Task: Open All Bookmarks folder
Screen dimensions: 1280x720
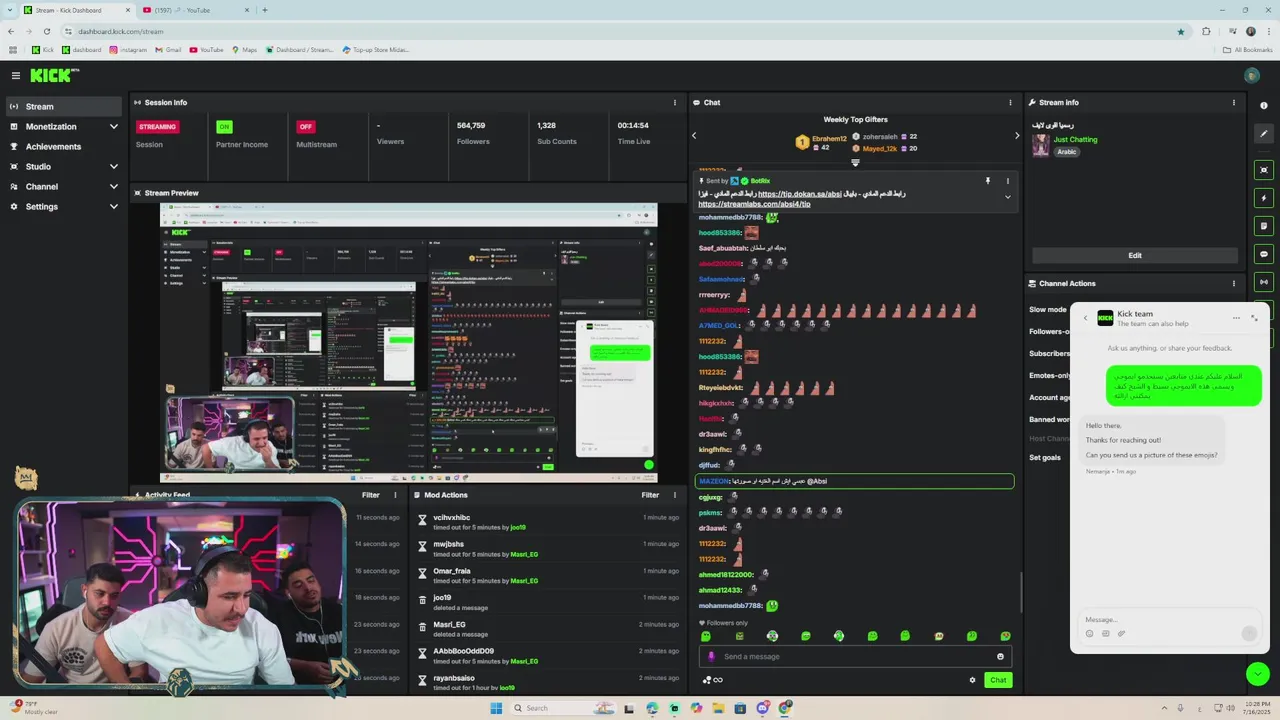Action: 1247,49
